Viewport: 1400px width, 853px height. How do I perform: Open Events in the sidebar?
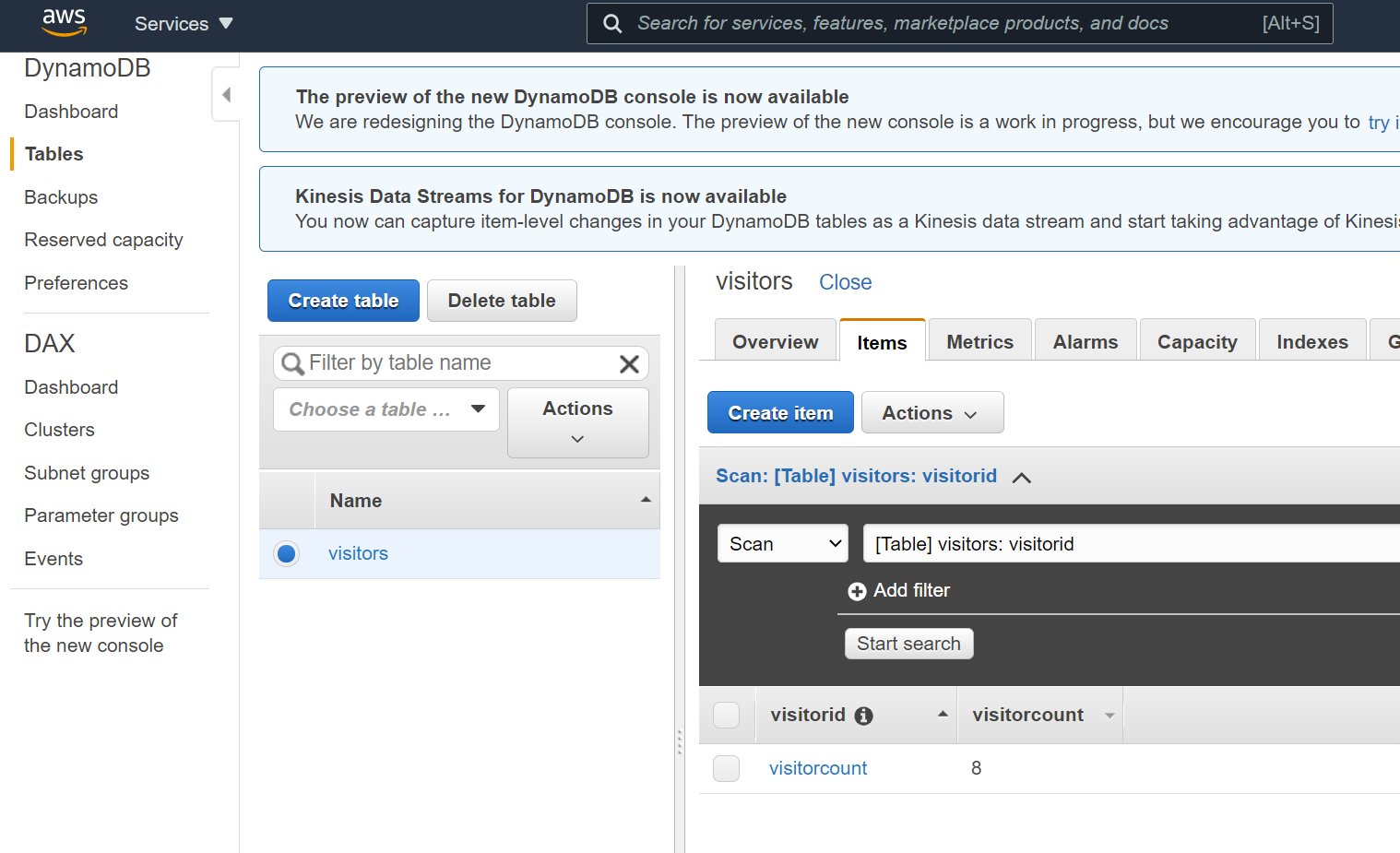[x=53, y=559]
